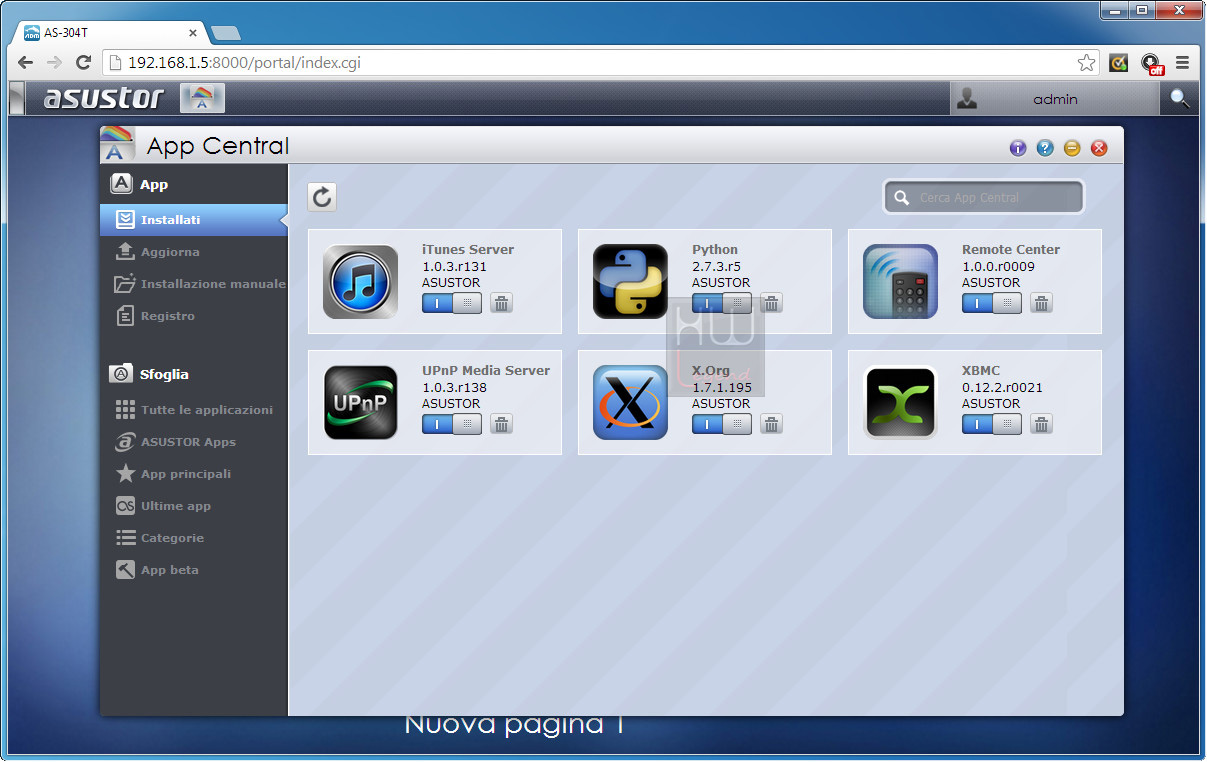Click the Remote Center title text
The width and height of the screenshot is (1207, 762).
coord(1011,250)
